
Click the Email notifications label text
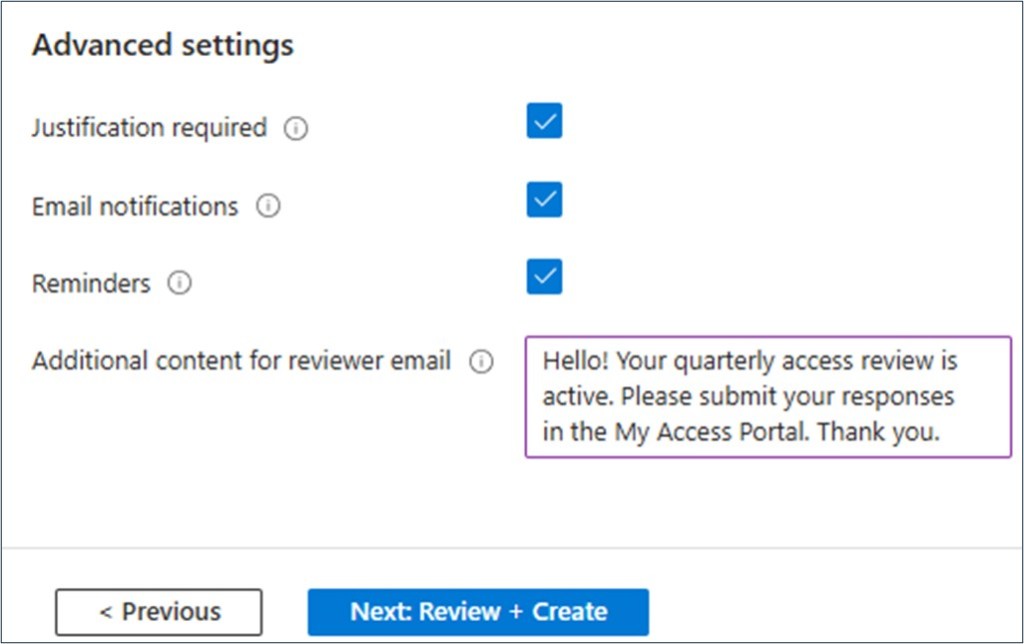click(x=135, y=207)
